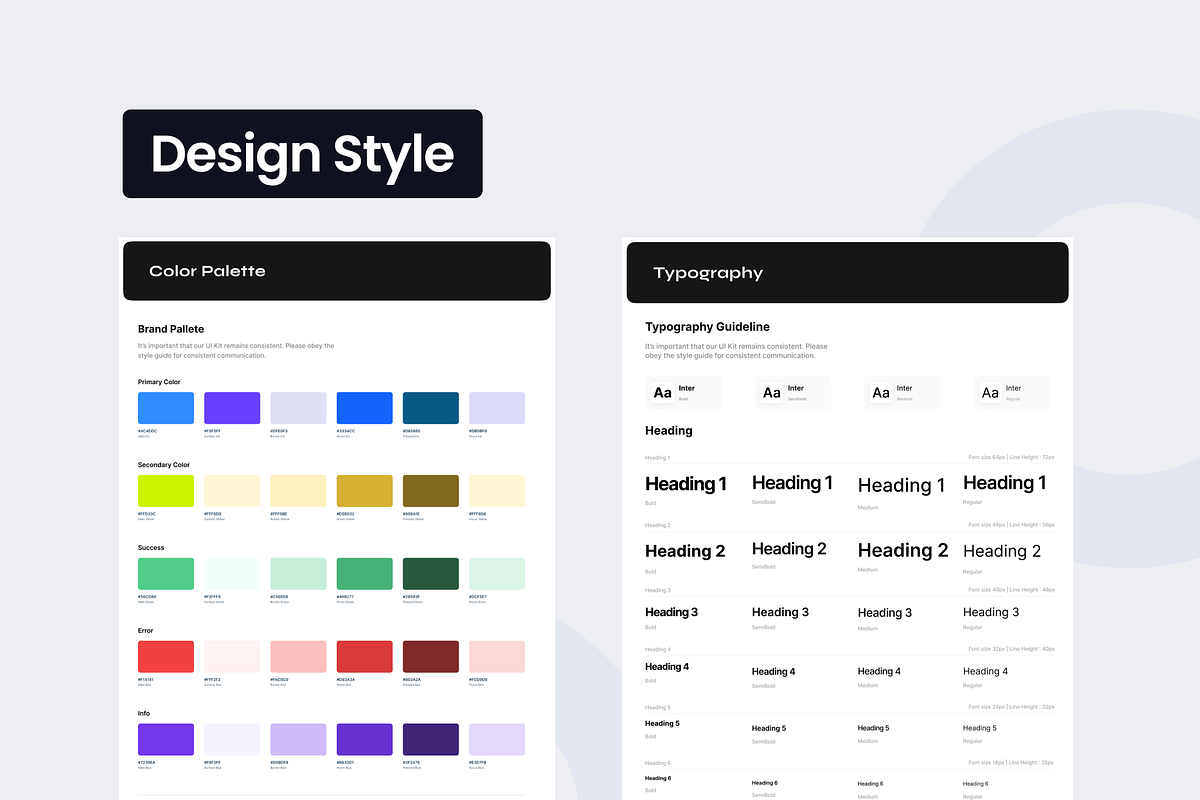The image size is (1200, 800).
Task: Pick the Main red swatch in Error row
Action: pyautogui.click(x=166, y=657)
